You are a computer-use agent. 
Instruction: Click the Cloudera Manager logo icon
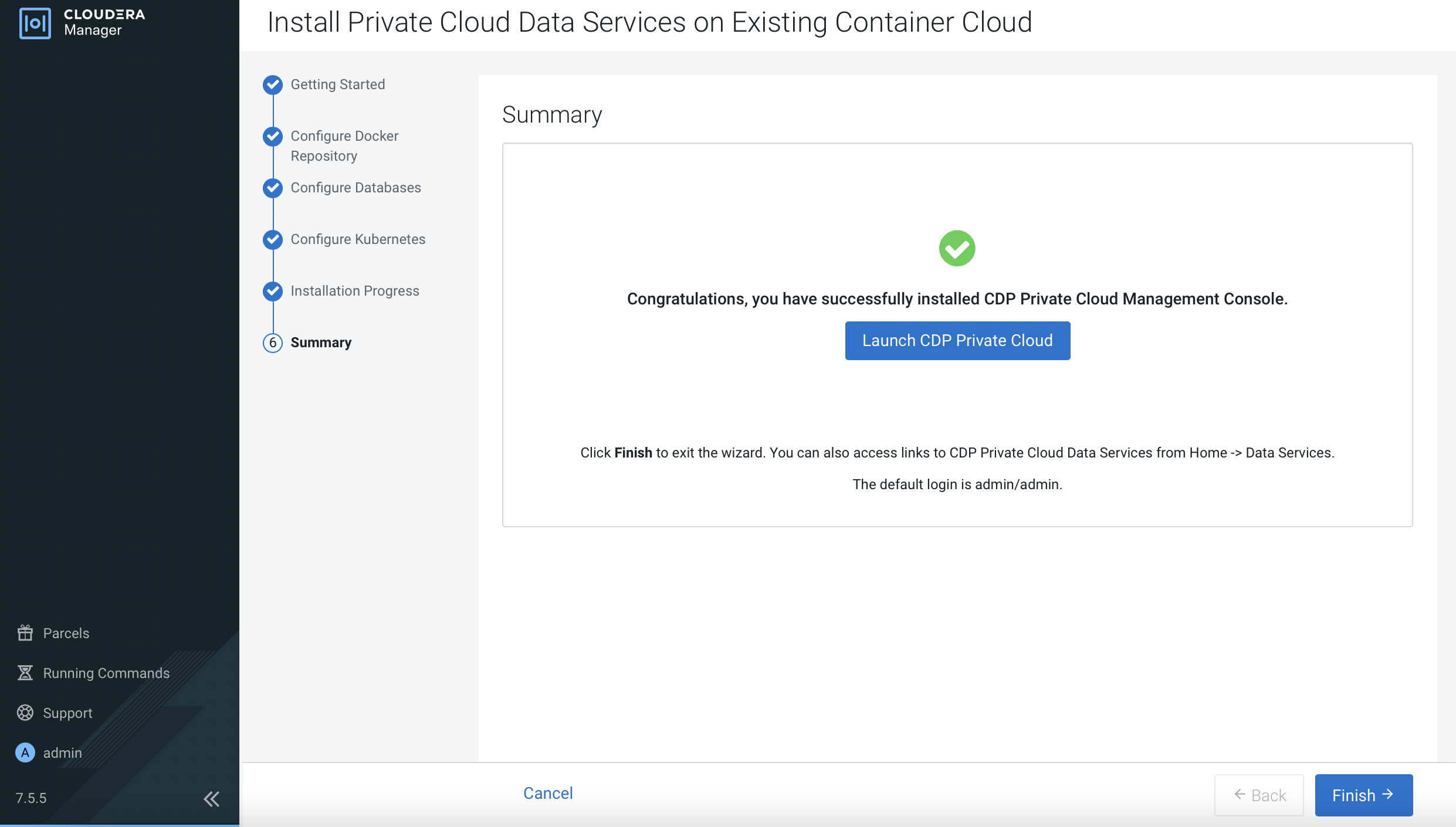[x=35, y=23]
